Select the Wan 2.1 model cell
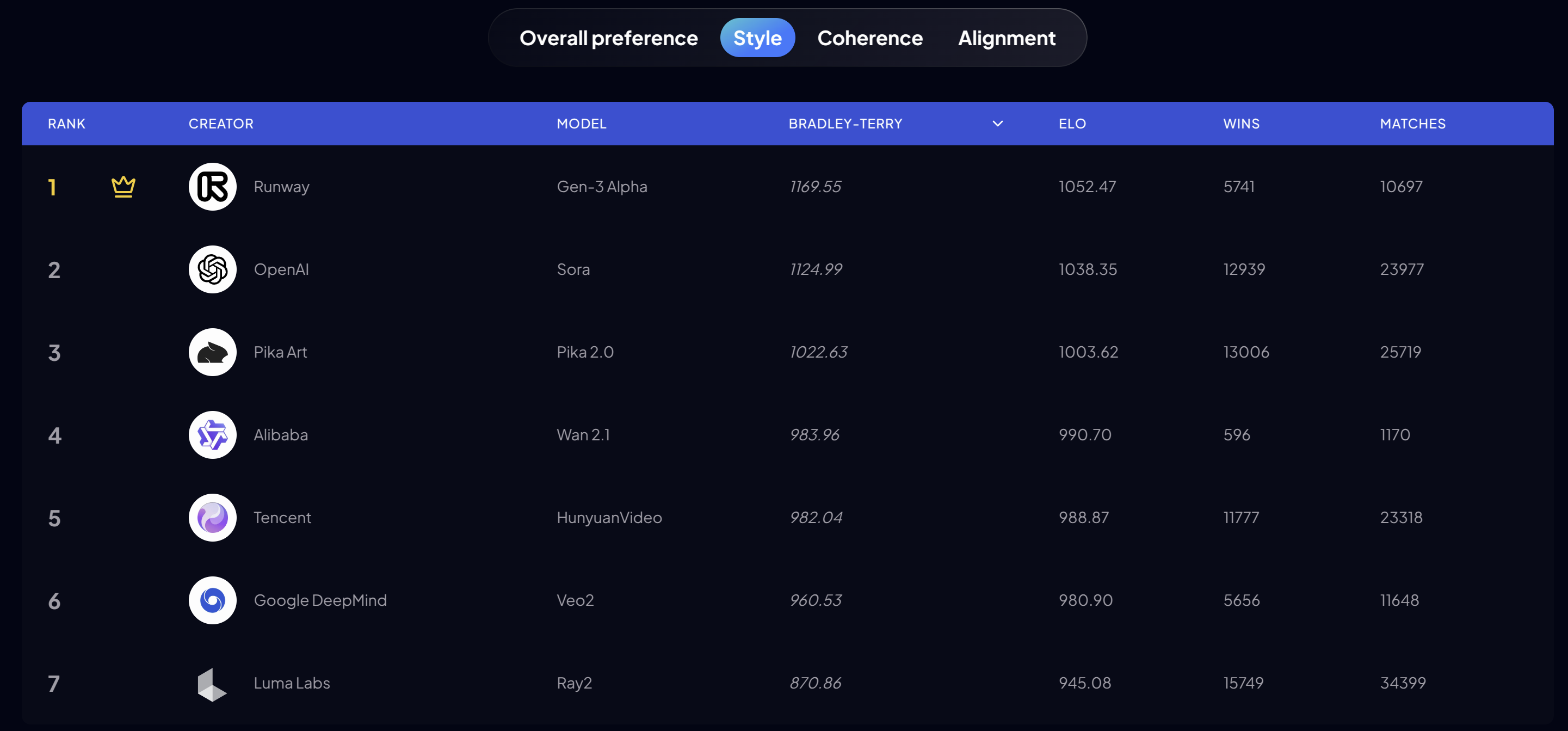 [x=583, y=435]
